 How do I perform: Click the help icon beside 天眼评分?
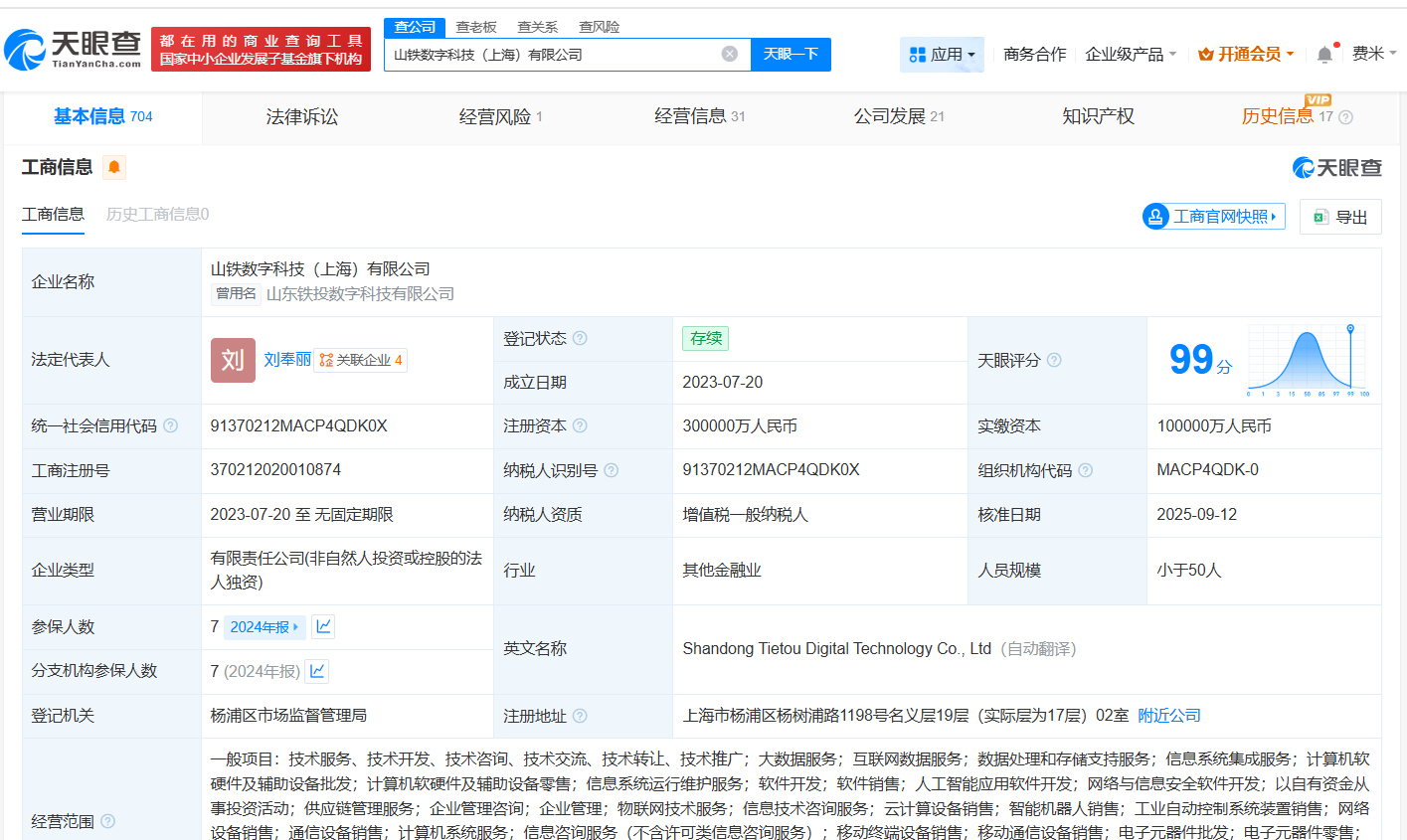pos(1056,360)
